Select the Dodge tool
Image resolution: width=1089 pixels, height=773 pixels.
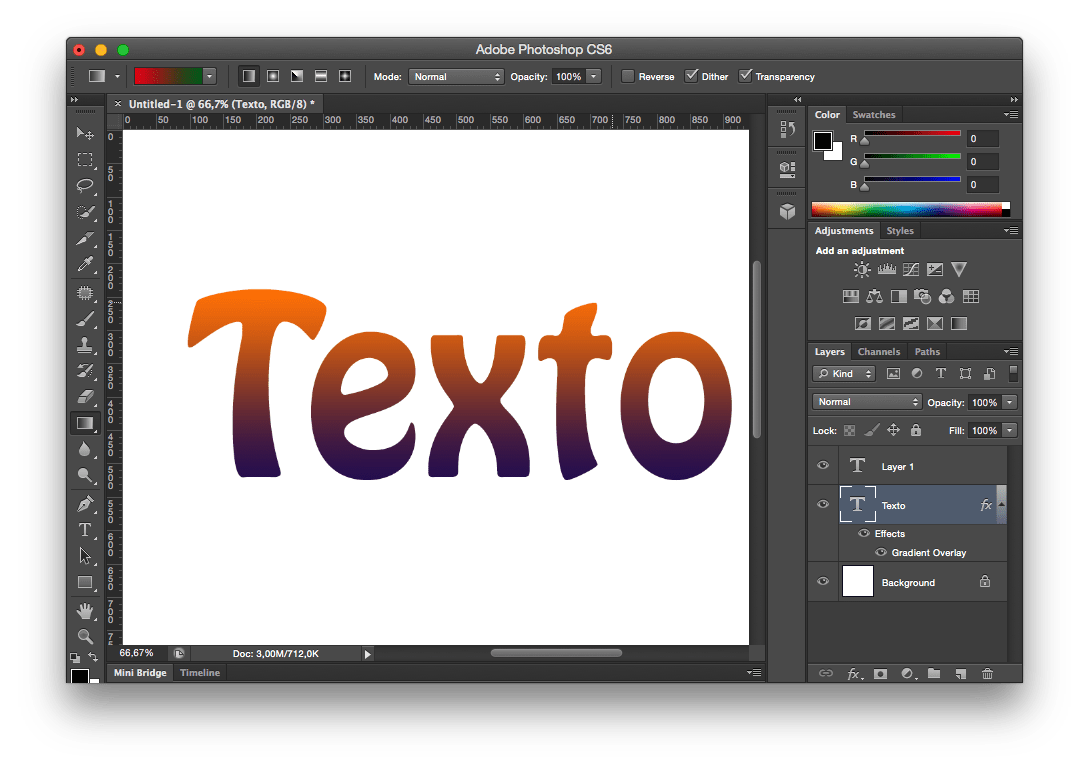point(85,475)
